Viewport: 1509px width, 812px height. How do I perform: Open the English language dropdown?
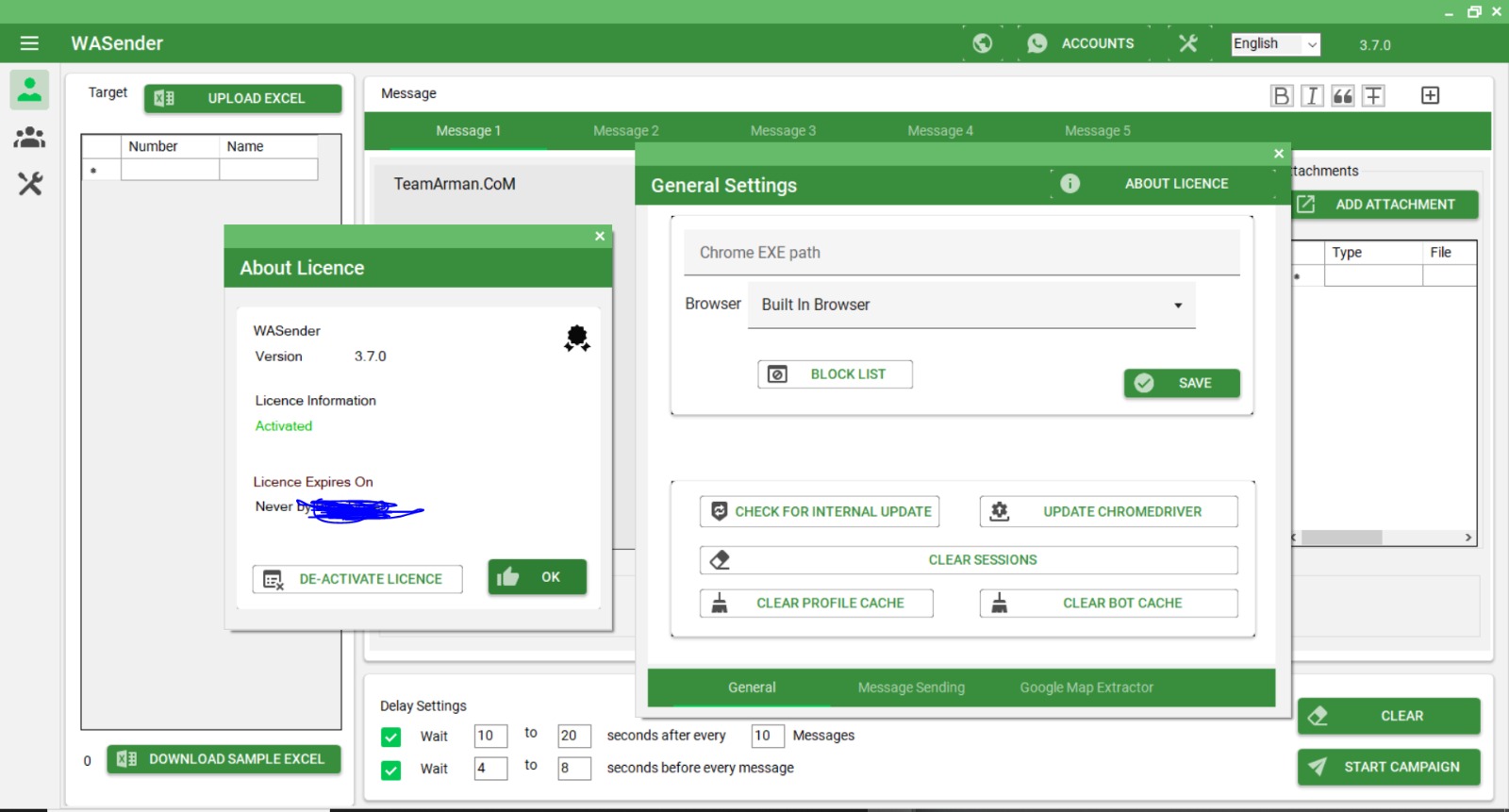[1275, 44]
